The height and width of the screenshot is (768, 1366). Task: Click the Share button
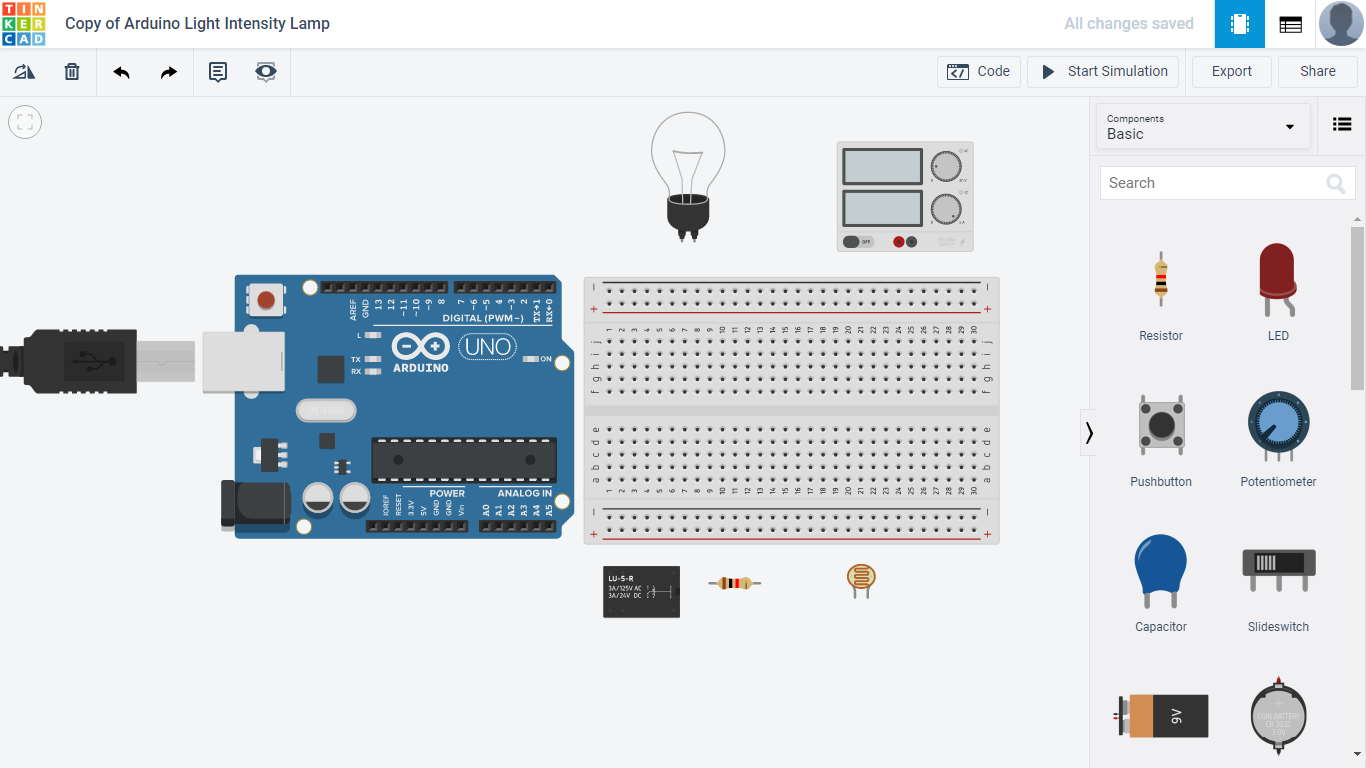(x=1317, y=72)
